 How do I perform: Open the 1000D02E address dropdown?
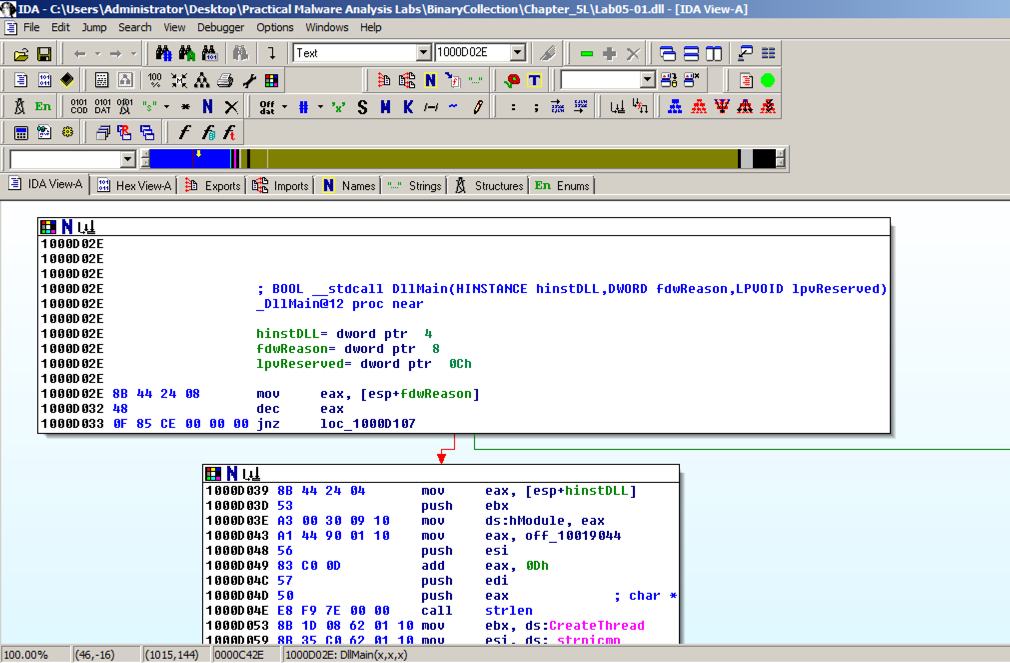[517, 53]
